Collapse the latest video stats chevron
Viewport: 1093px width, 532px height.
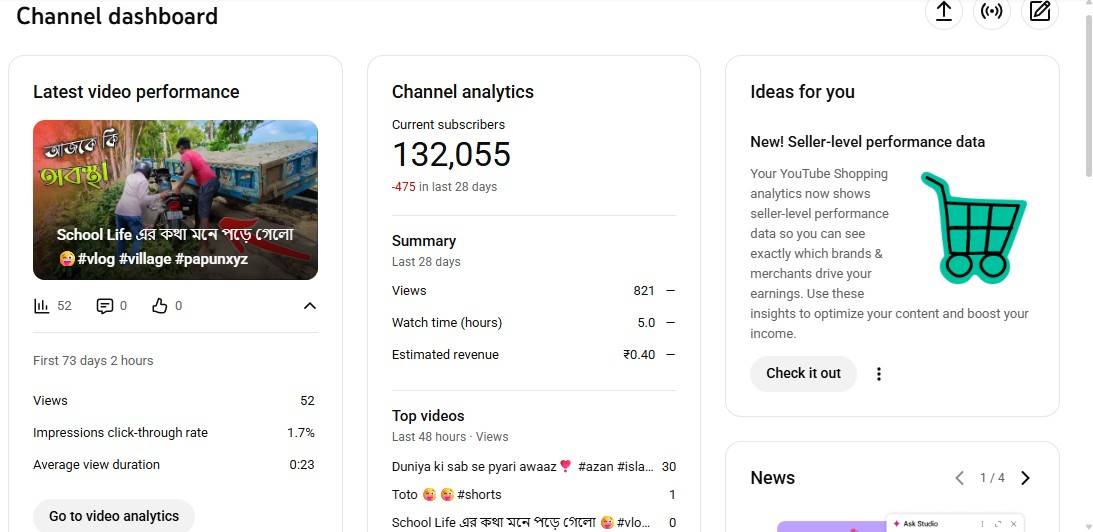[310, 306]
